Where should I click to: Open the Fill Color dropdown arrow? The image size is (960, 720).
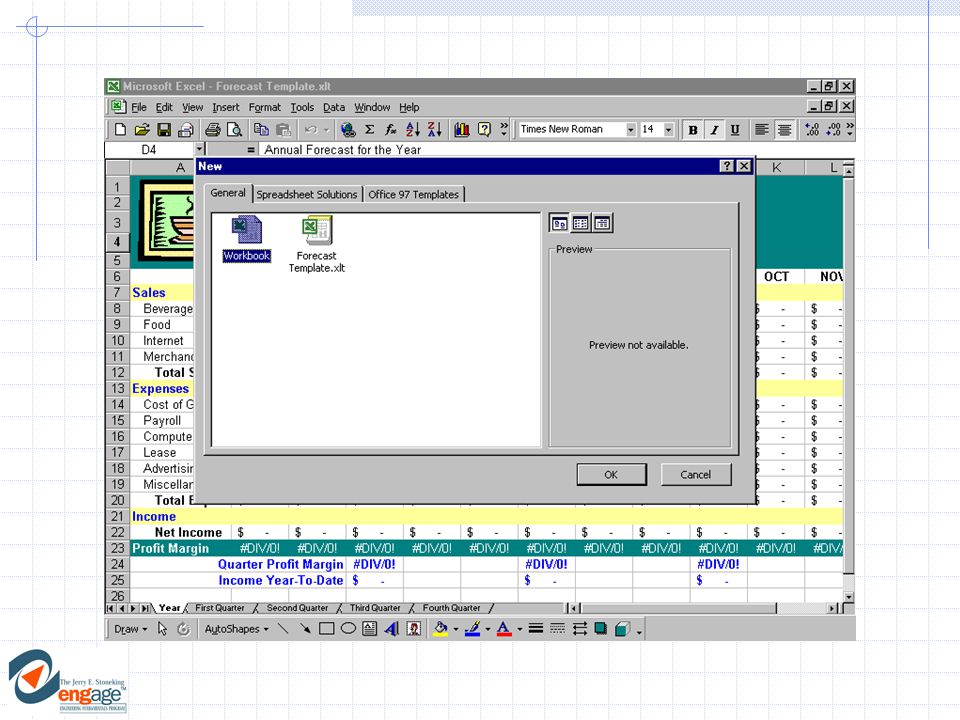pos(456,629)
